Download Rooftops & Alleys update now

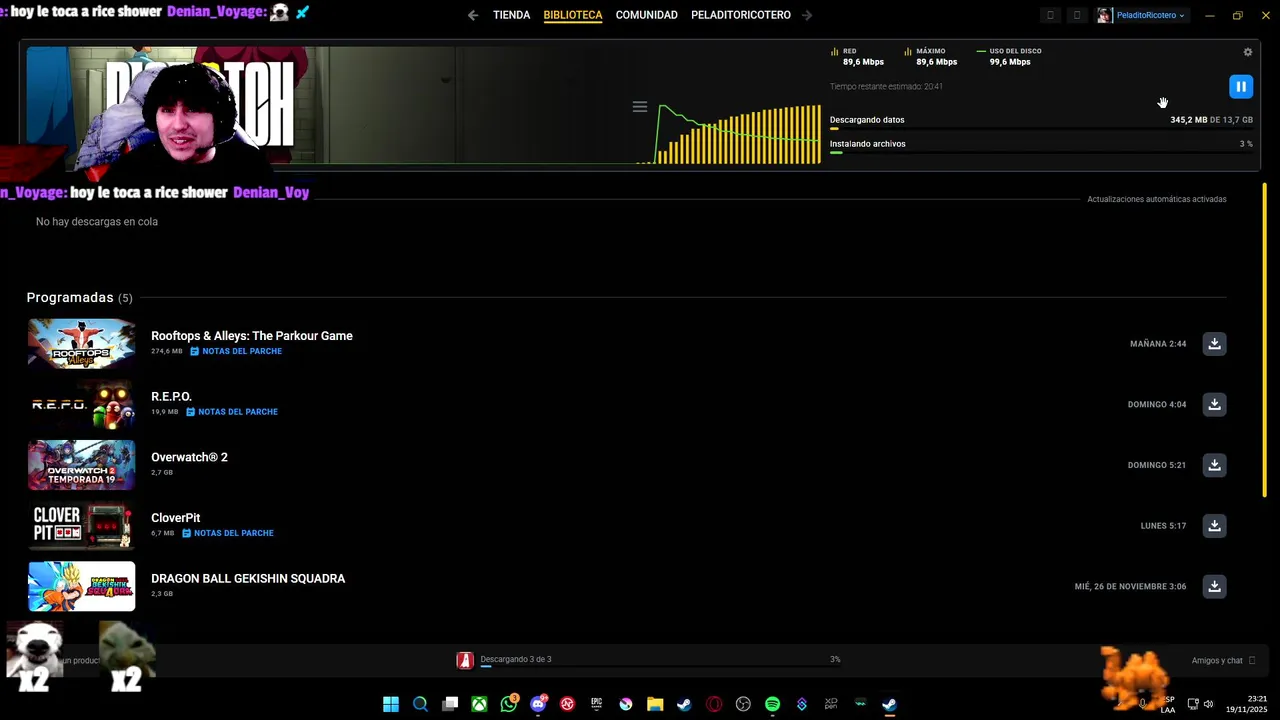1214,344
